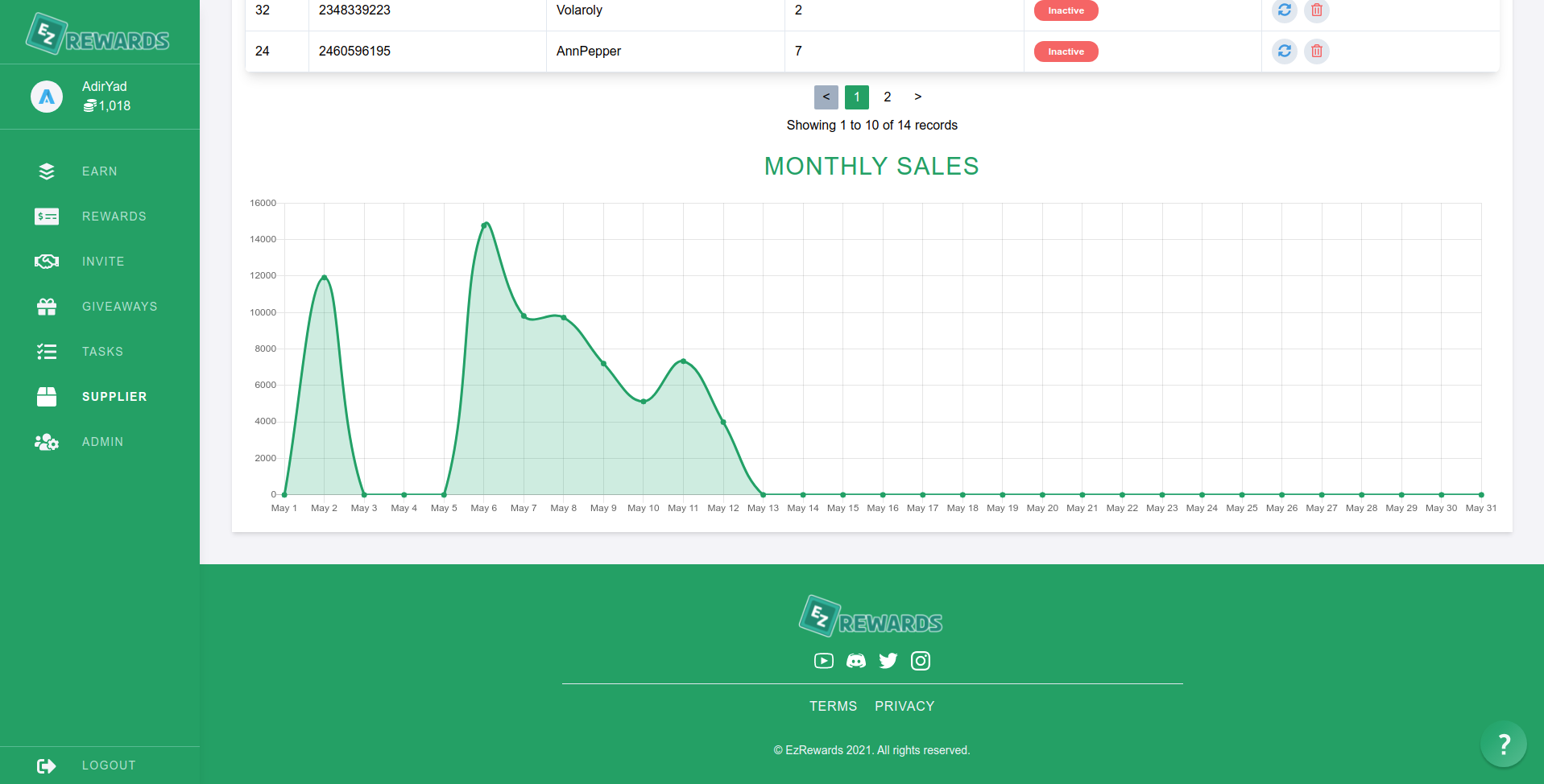This screenshot has height=784, width=1544.
Task: Click the 16000 y-axis label
Action: point(263,203)
